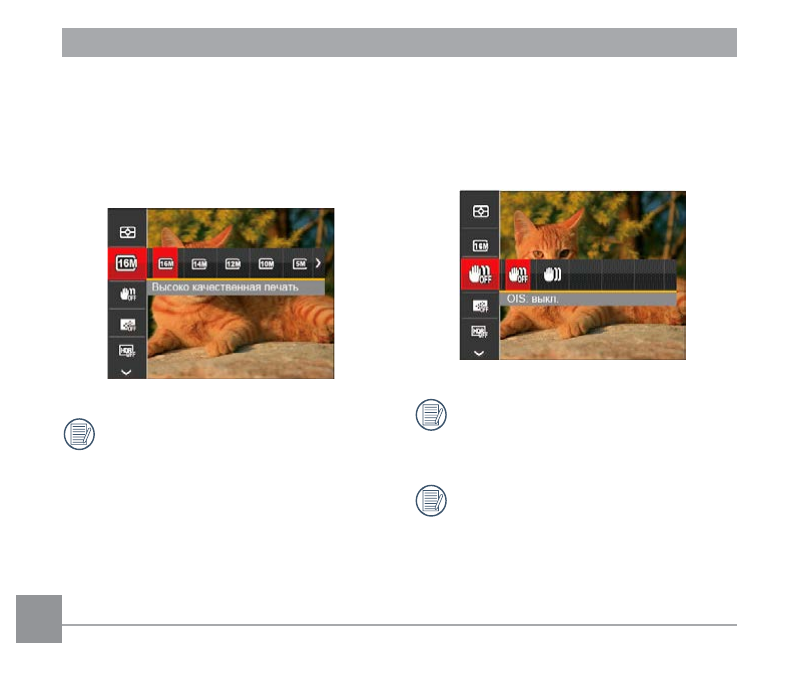This screenshot has width=794, height=680.
Task: Select the highlighted 16M option in the size row
Action: click(166, 263)
